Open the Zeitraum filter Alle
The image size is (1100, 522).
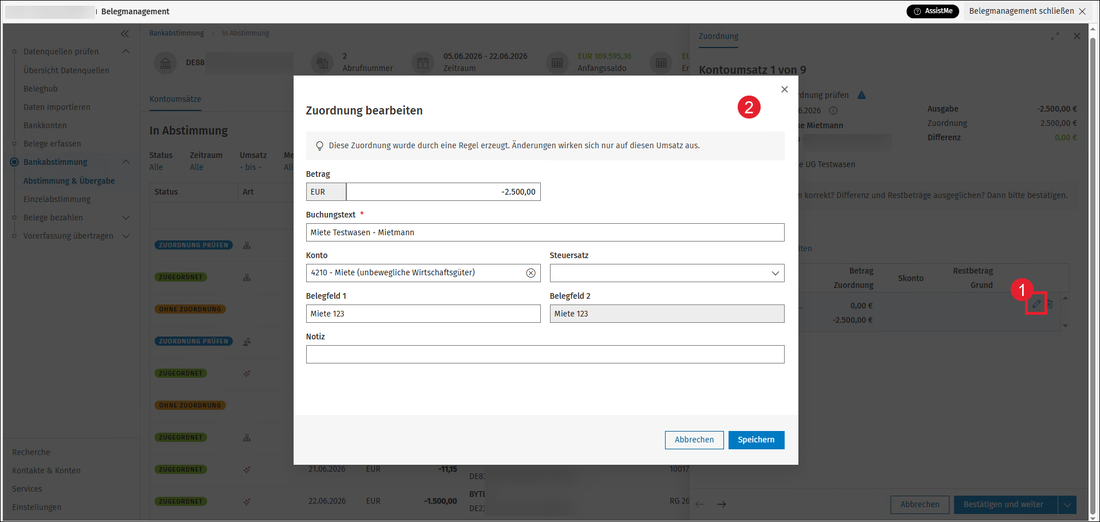pyautogui.click(x=196, y=168)
